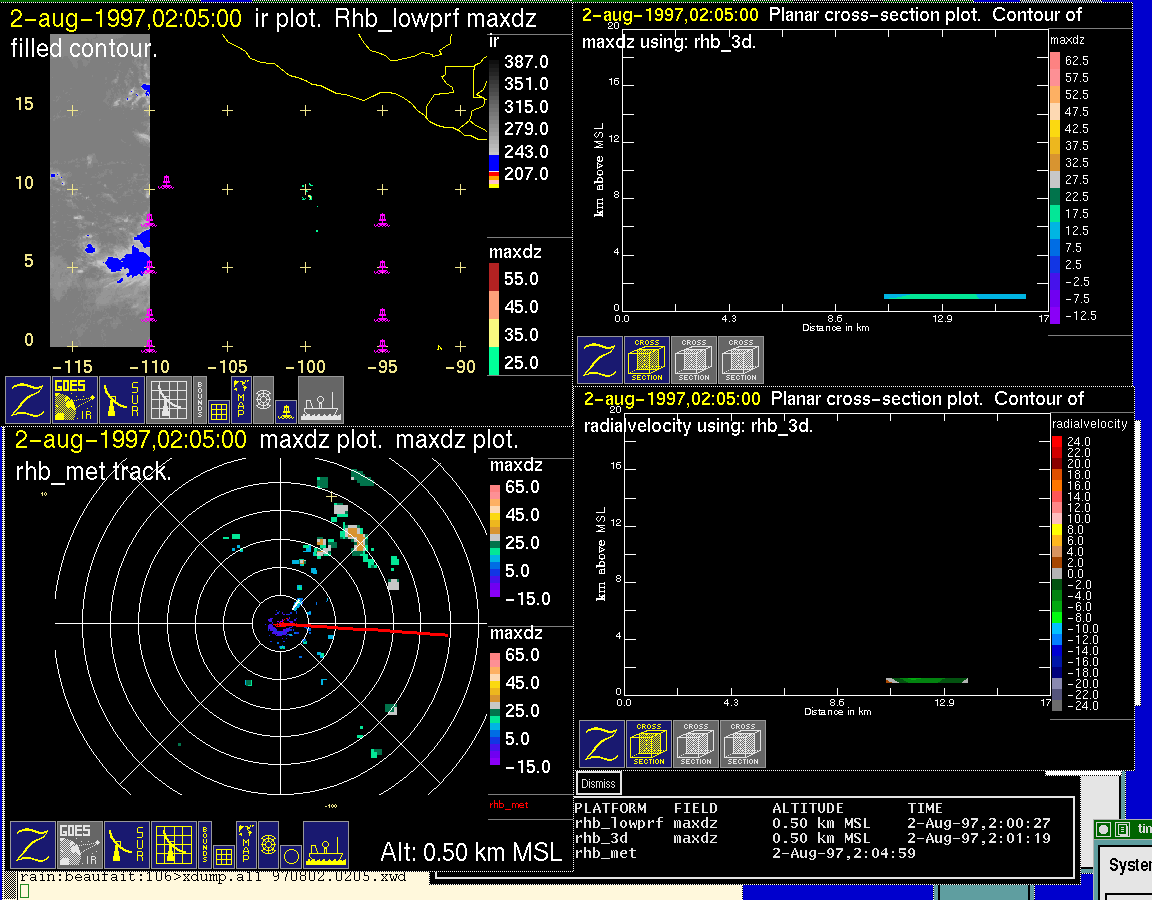Click the circle icon in maxdz plot toolbar
This screenshot has width=1152, height=900.
(290, 856)
